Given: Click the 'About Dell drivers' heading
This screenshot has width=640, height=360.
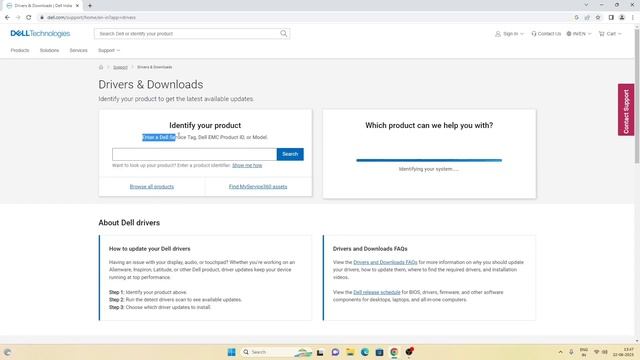Looking at the screenshot, I should pos(129,223).
